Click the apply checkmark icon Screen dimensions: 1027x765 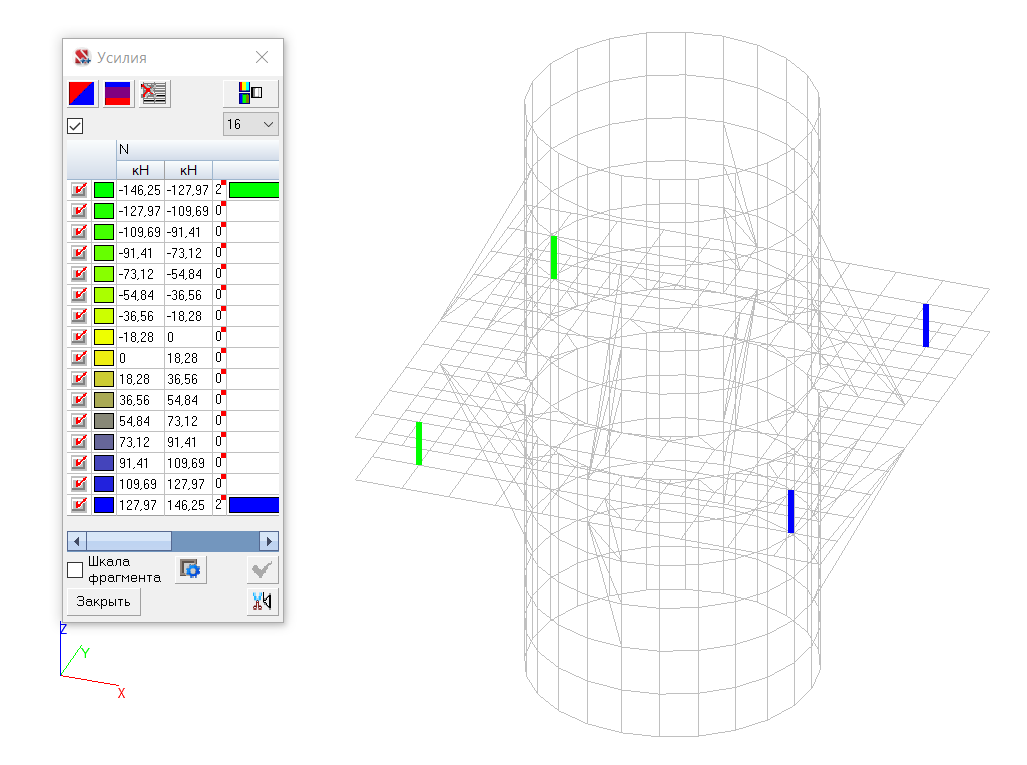(x=262, y=570)
